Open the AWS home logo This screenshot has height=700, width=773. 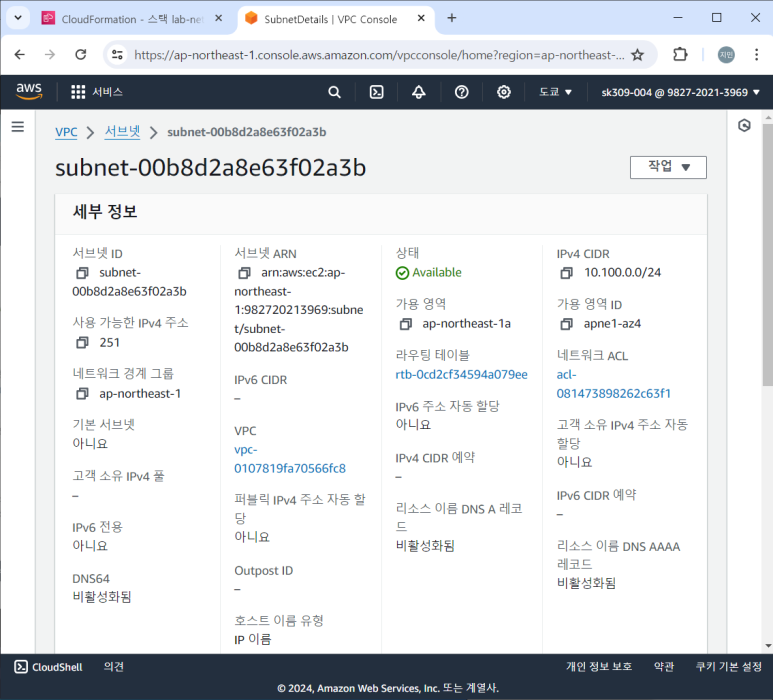point(29,92)
